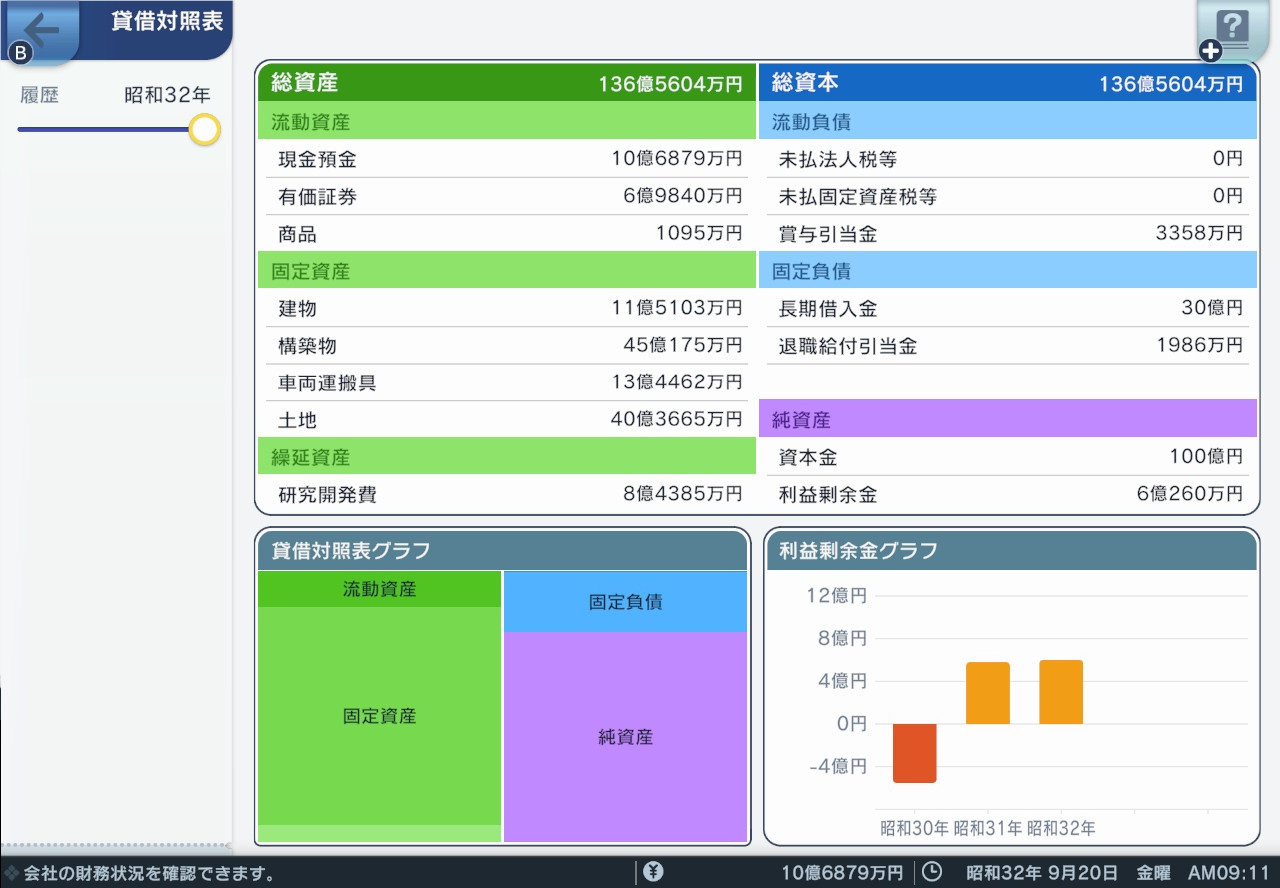Select the 未払法人税等 row
Screen dimensions: 1280x888
point(1007,158)
